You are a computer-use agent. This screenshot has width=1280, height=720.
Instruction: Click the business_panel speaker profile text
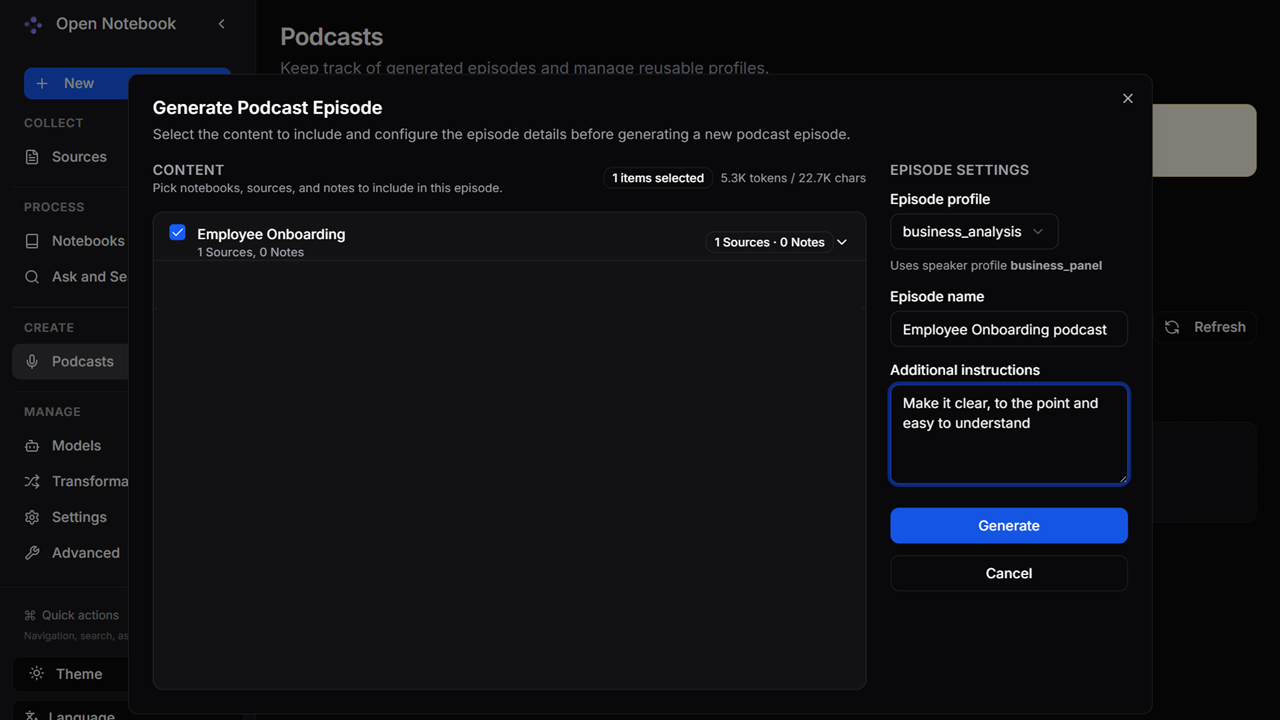(x=1056, y=266)
